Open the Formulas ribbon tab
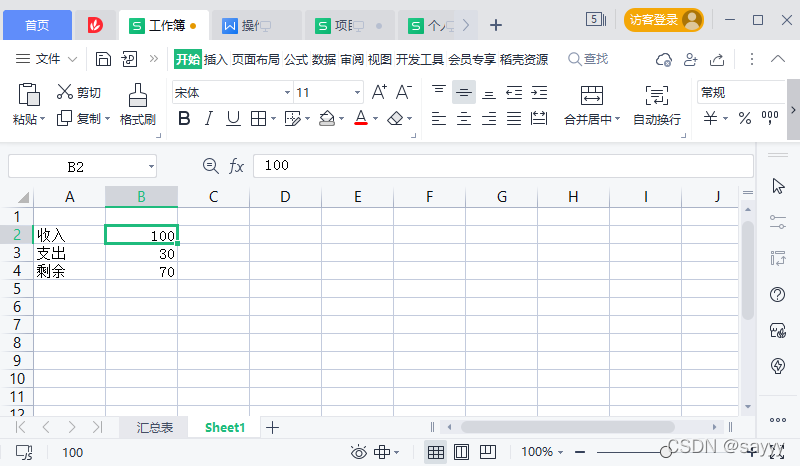Screen dimensions: 800x466 click(x=296, y=59)
